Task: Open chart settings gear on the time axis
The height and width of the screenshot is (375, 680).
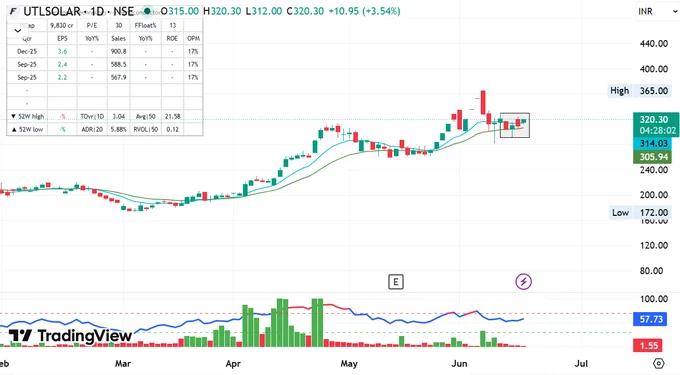Action: [658, 363]
